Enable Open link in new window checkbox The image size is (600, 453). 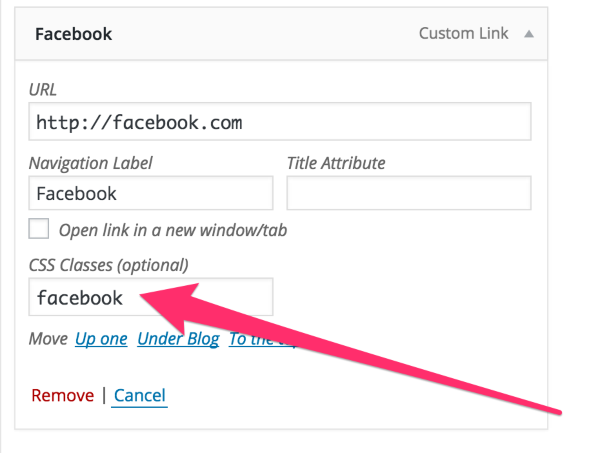click(39, 230)
